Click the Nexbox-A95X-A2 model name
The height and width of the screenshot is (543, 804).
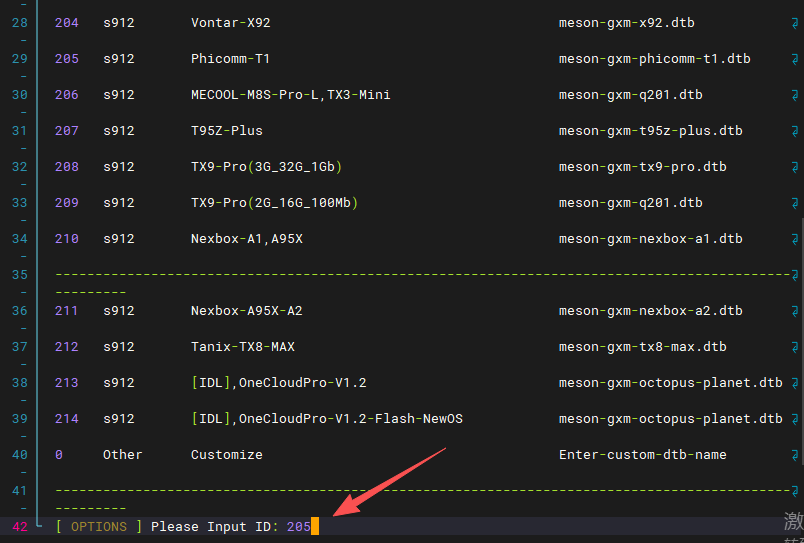tap(246, 311)
